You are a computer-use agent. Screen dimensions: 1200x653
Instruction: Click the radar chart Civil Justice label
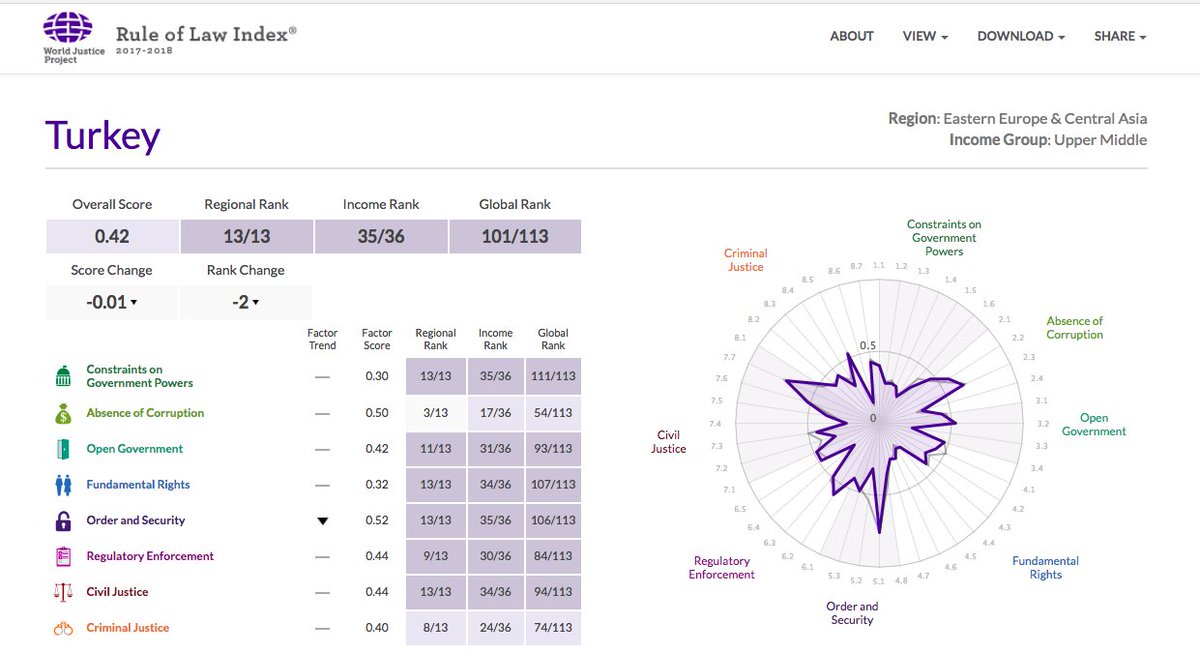(x=669, y=442)
